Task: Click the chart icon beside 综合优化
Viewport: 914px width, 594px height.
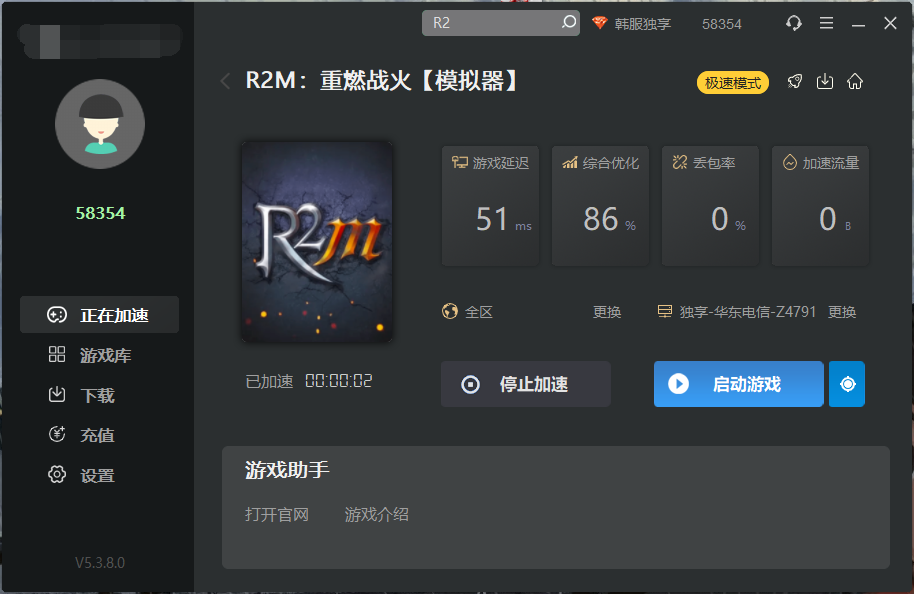Action: pyautogui.click(x=570, y=163)
